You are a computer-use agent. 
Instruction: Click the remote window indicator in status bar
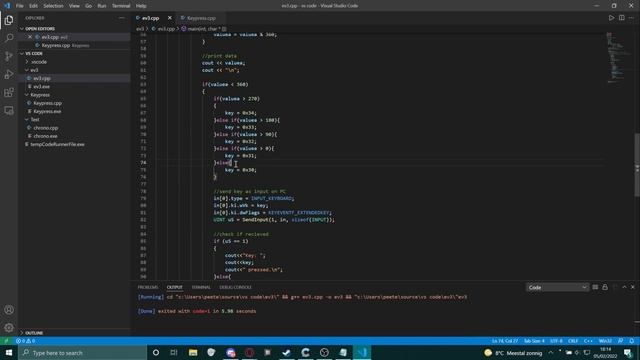point(6,341)
